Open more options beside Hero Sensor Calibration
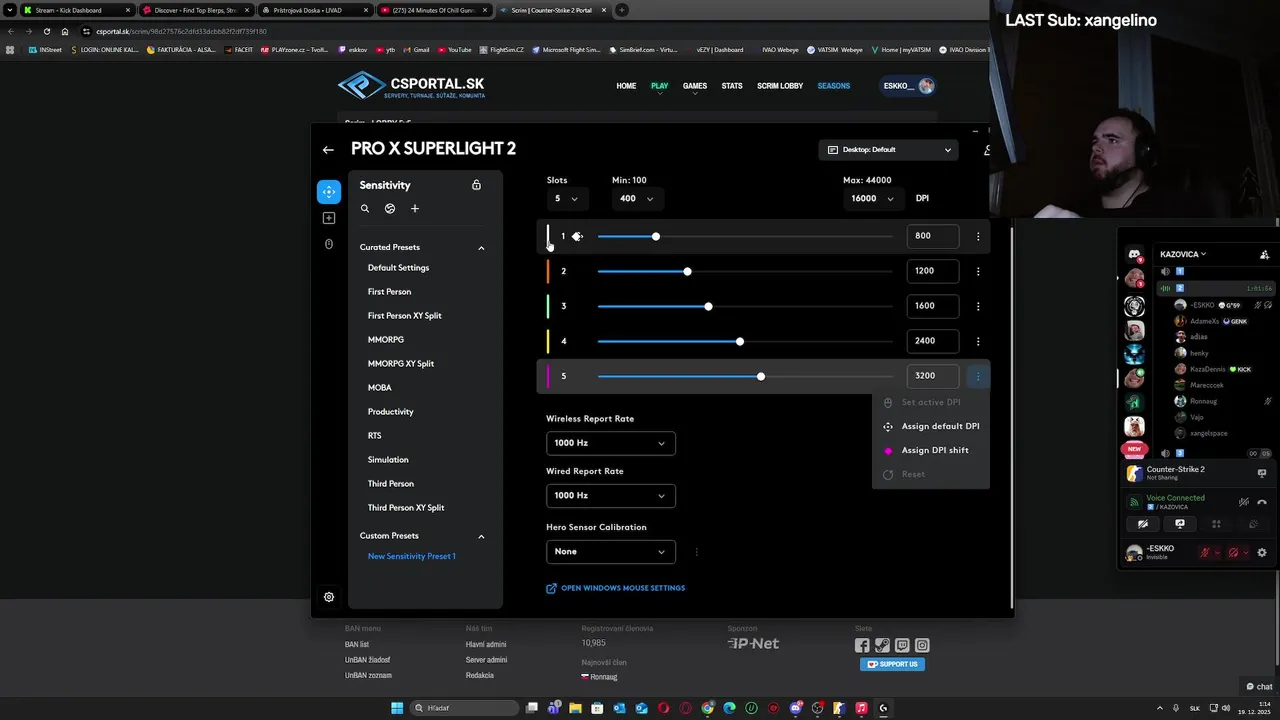Viewport: 1280px width, 720px height. pyautogui.click(x=696, y=552)
